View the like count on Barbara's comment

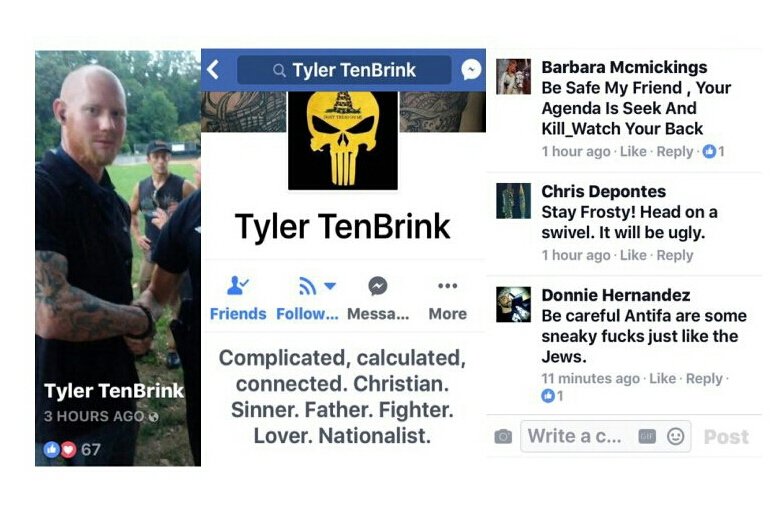pos(713,151)
